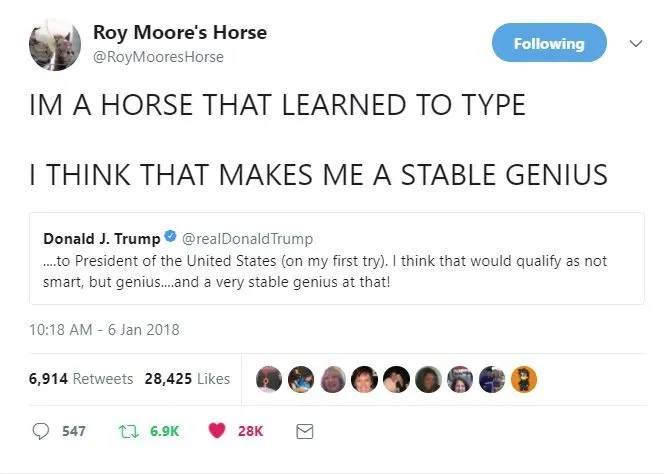Open Roy Moore's Horse profile avatar
The width and height of the screenshot is (664, 474).
pyautogui.click(x=55, y=45)
